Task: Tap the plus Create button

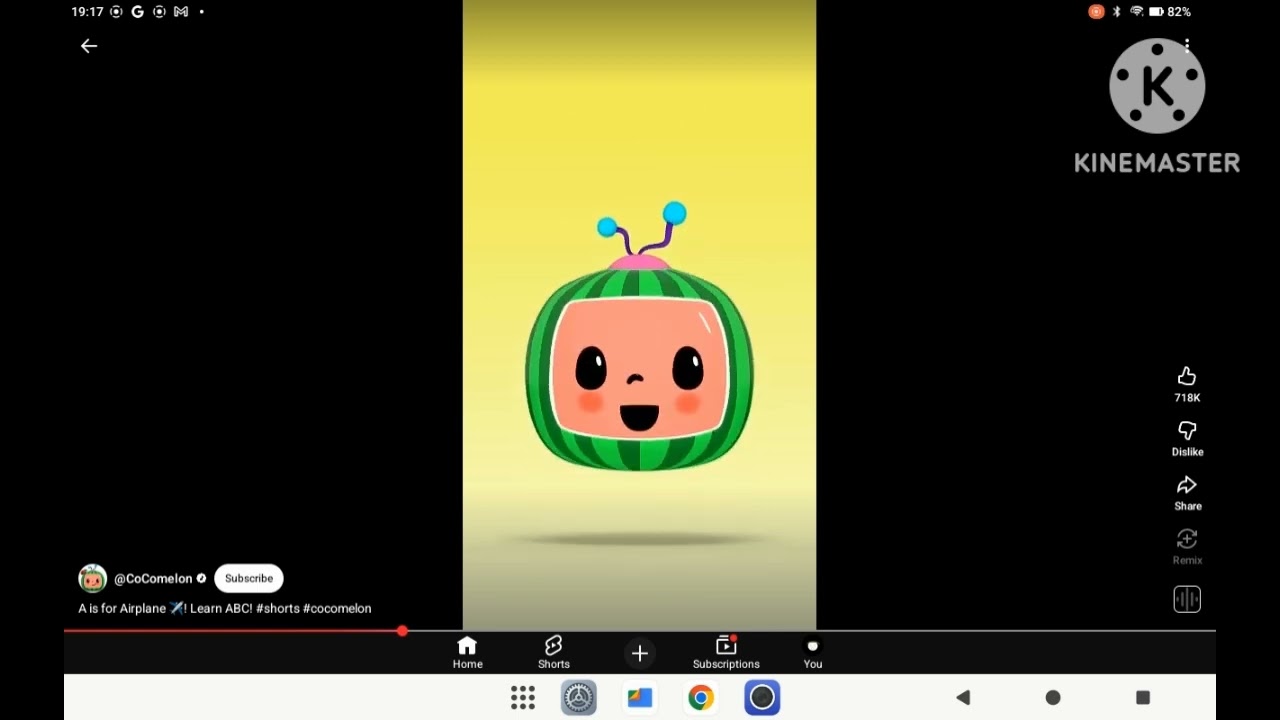Action: click(640, 654)
